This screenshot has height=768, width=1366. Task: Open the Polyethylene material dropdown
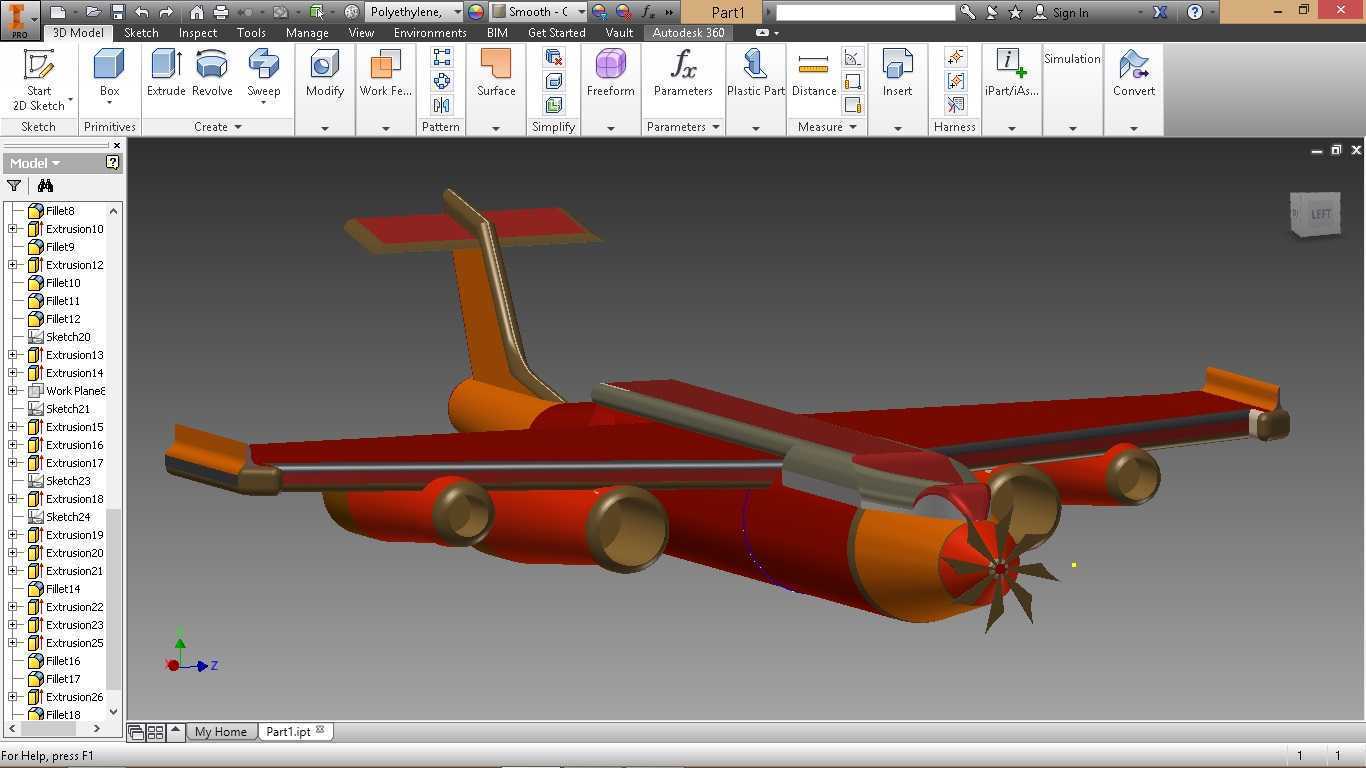[457, 12]
